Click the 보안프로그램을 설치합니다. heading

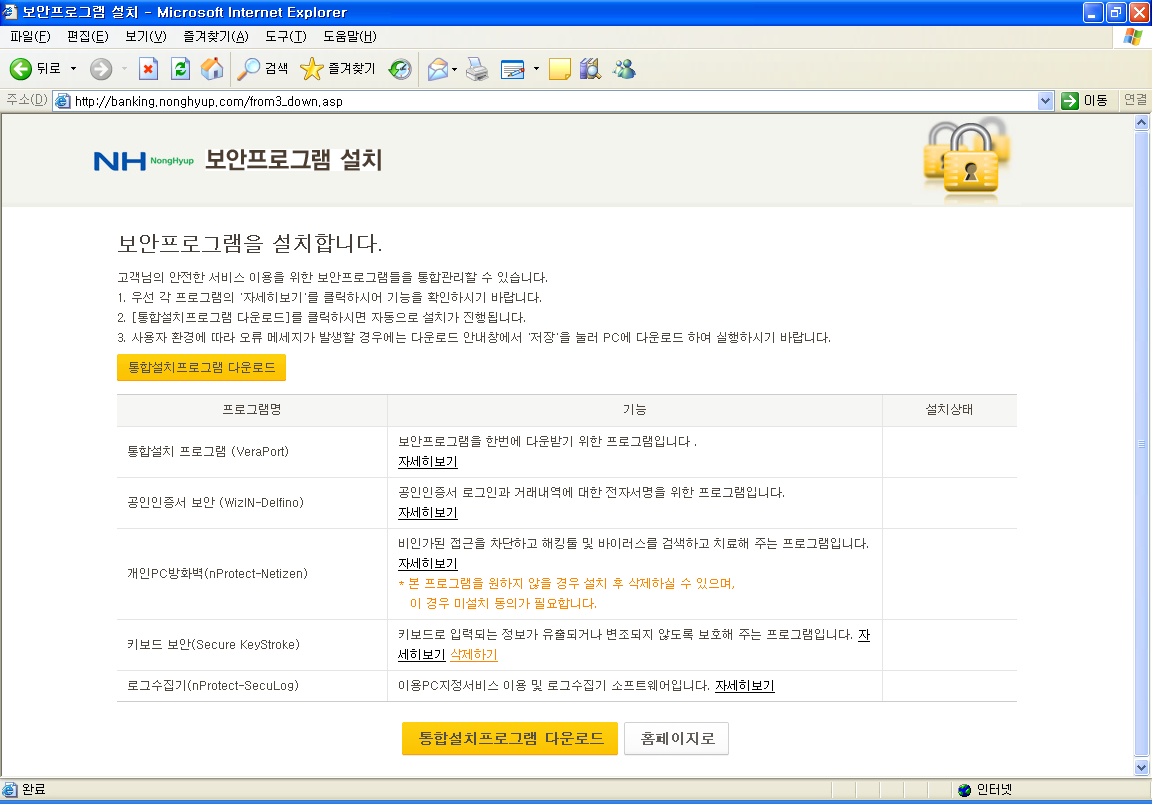coord(250,243)
